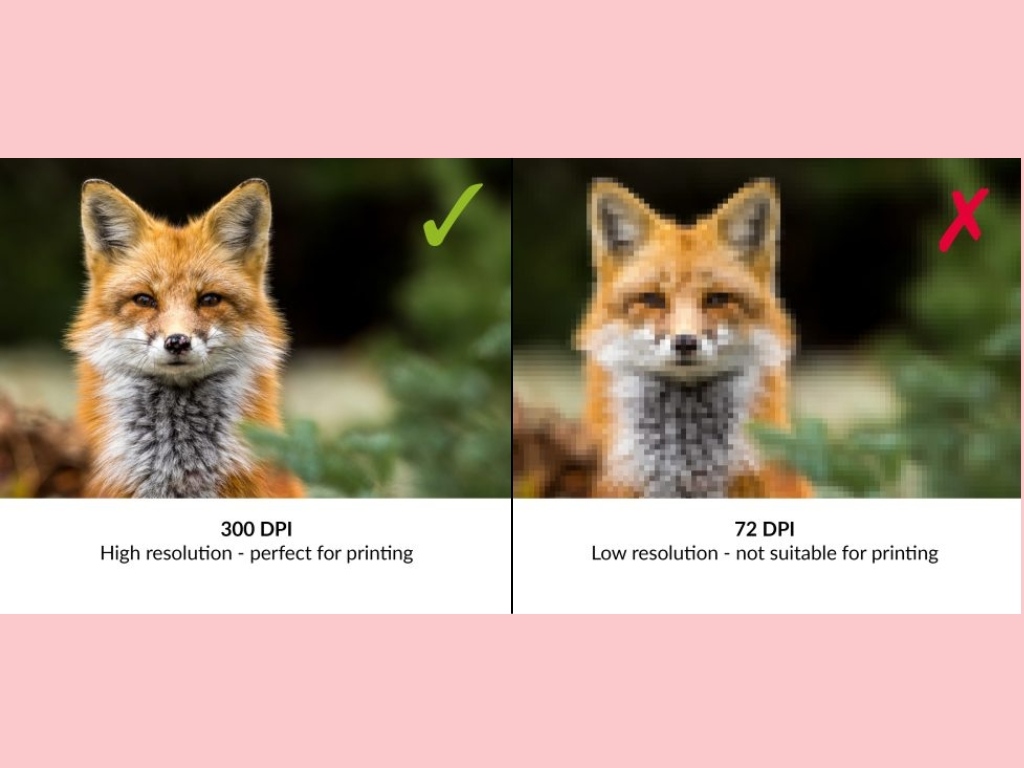Click the 300 DPI heading

(256, 529)
